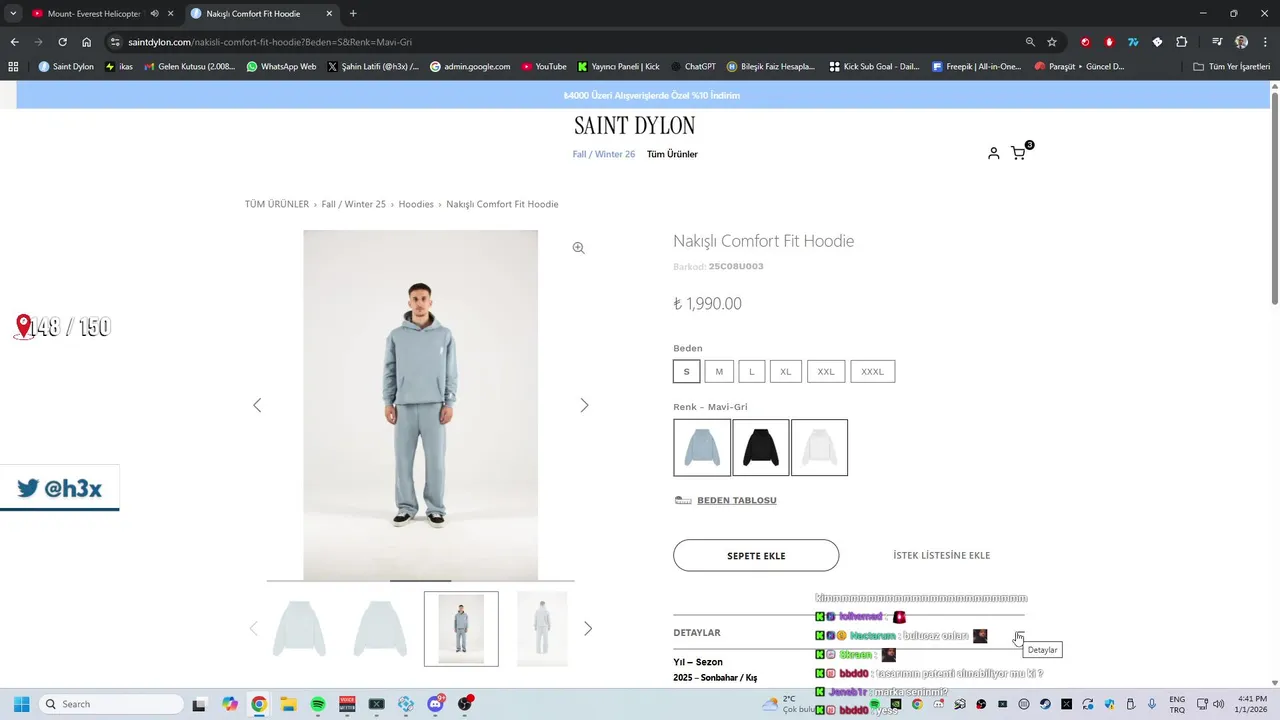This screenshot has height=720, width=1280.
Task: Switch to Mount Everest Helicopter tab
Action: (x=93, y=14)
